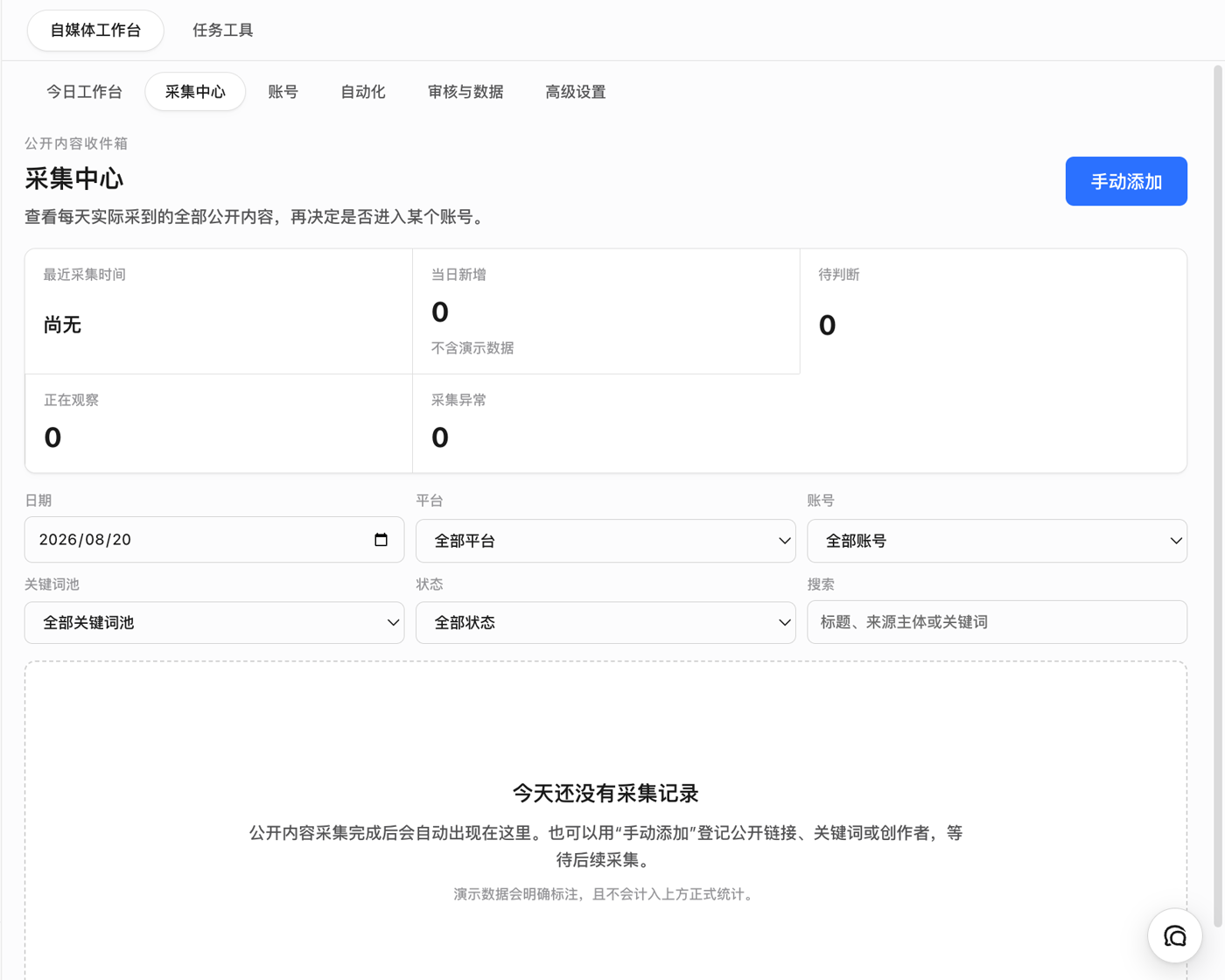Switch to 任务工具 top tab
This screenshot has width=1225, height=980.
(x=223, y=31)
